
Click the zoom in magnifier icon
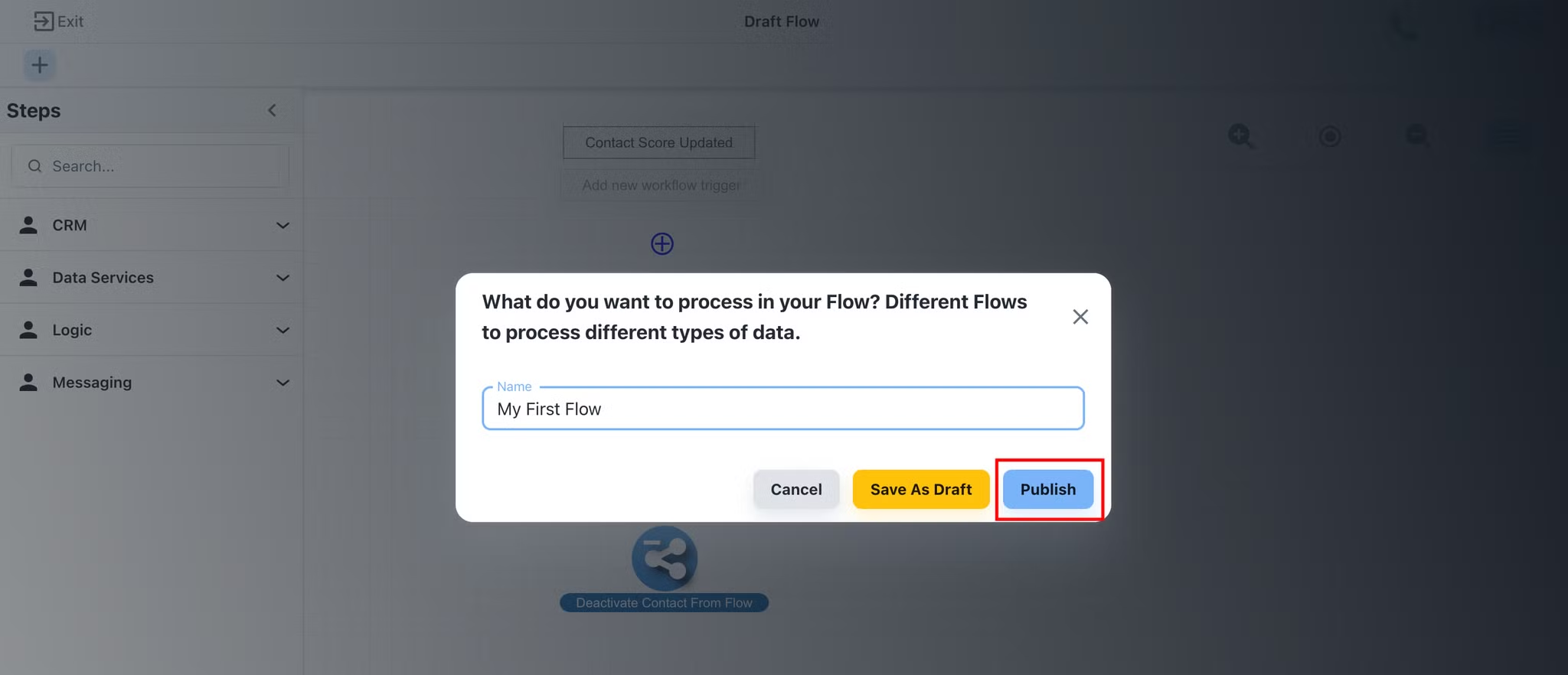(x=1240, y=136)
